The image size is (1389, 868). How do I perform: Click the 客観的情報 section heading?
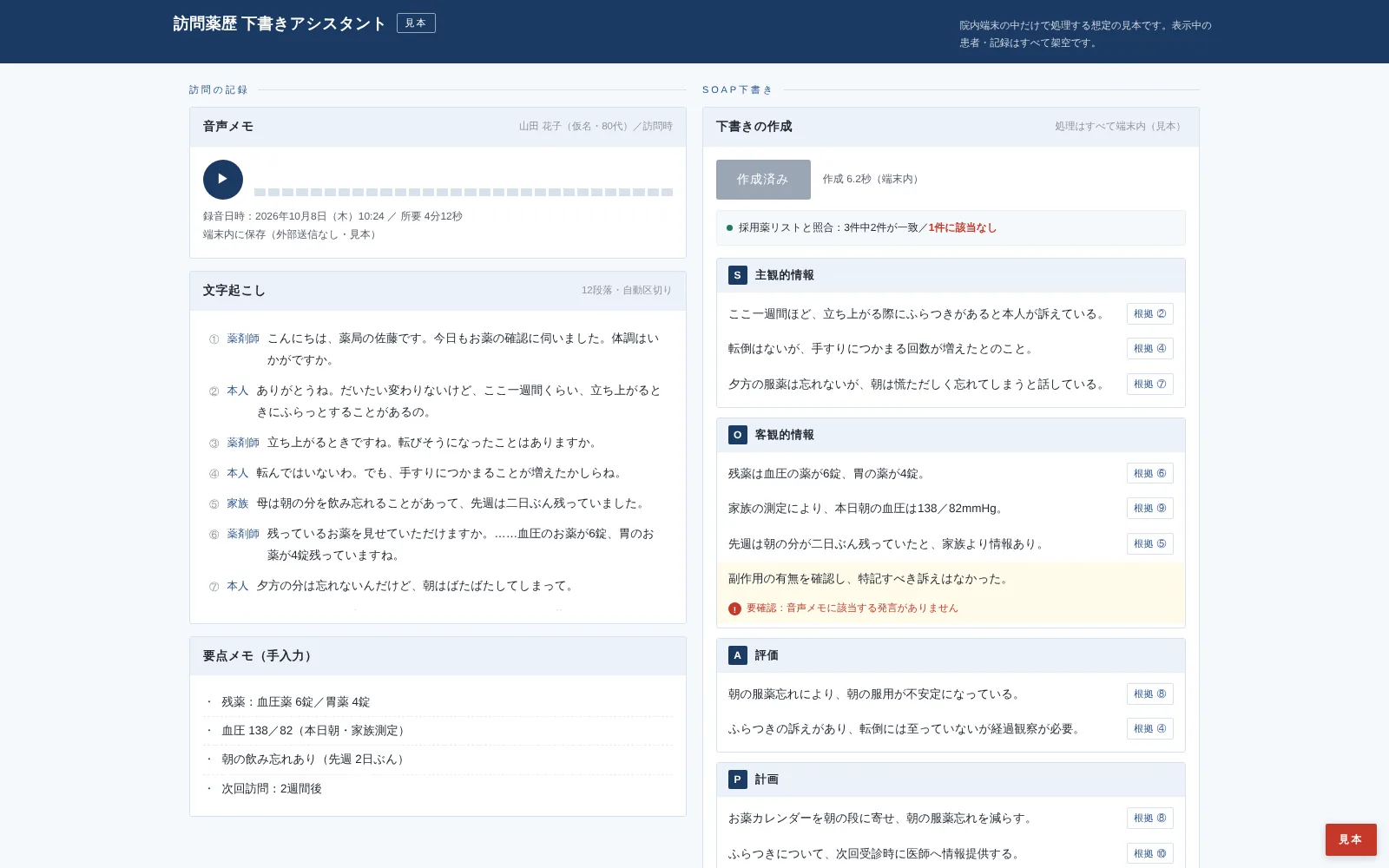coord(785,435)
